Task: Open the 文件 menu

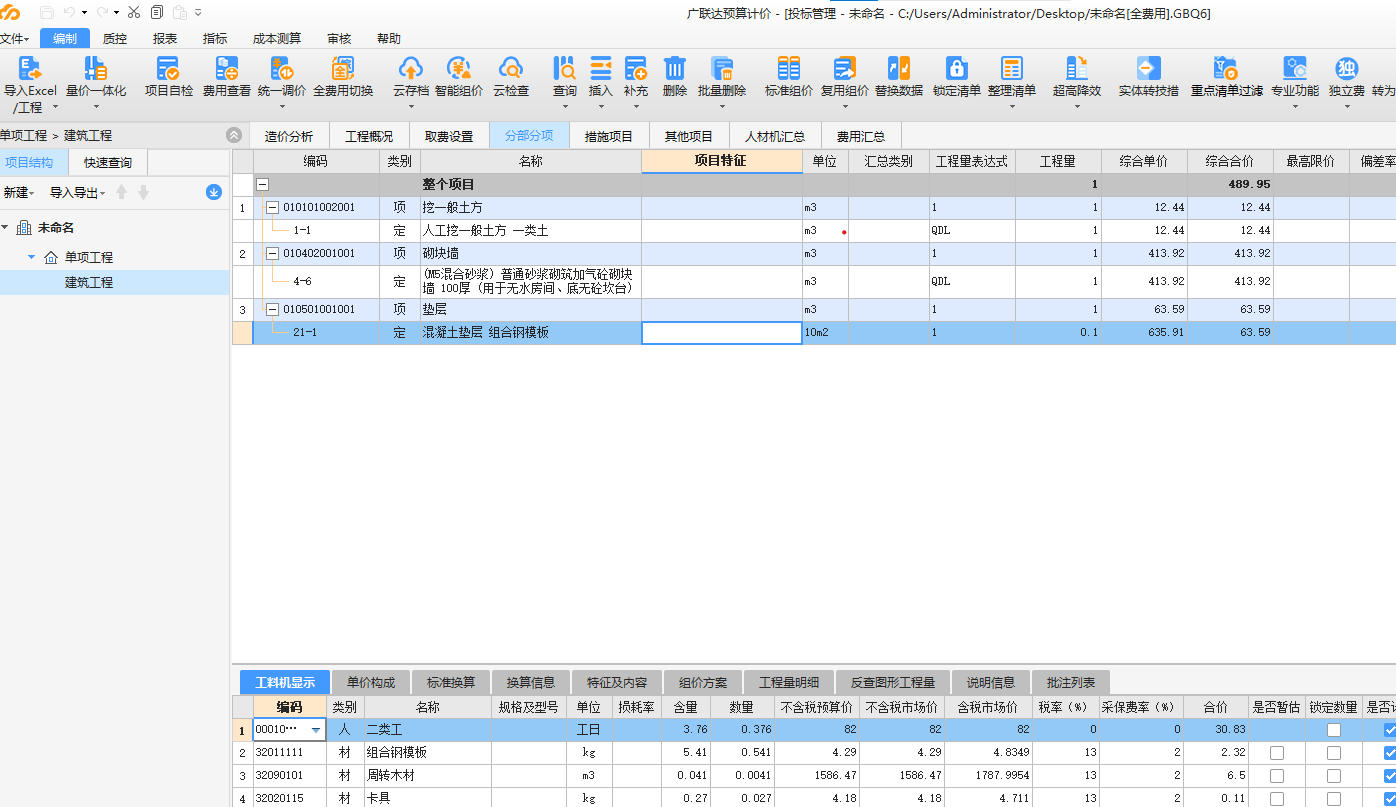Action: point(14,39)
